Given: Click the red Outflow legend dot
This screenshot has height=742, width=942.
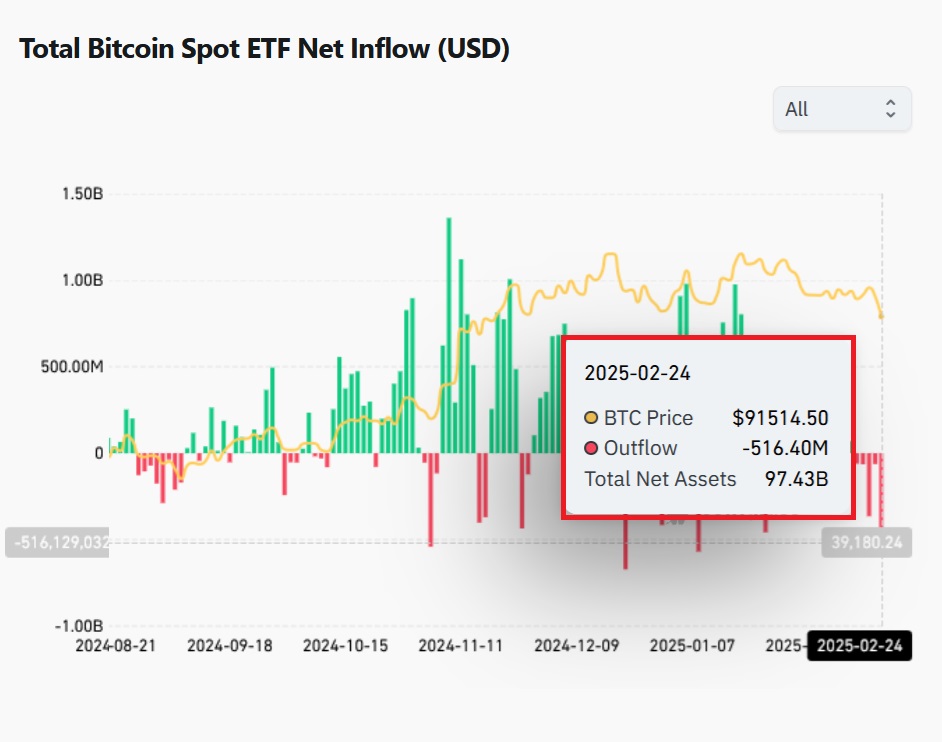Looking at the screenshot, I should [x=591, y=448].
